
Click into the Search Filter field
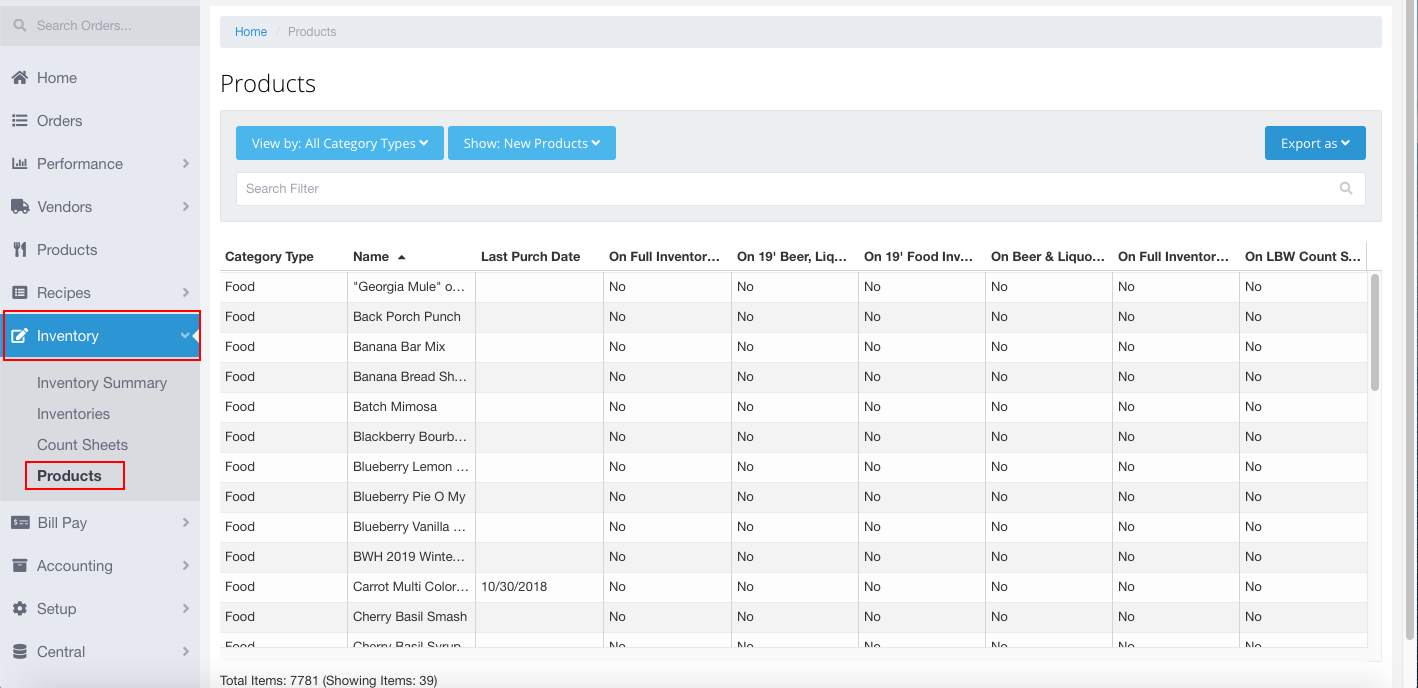tap(780, 188)
